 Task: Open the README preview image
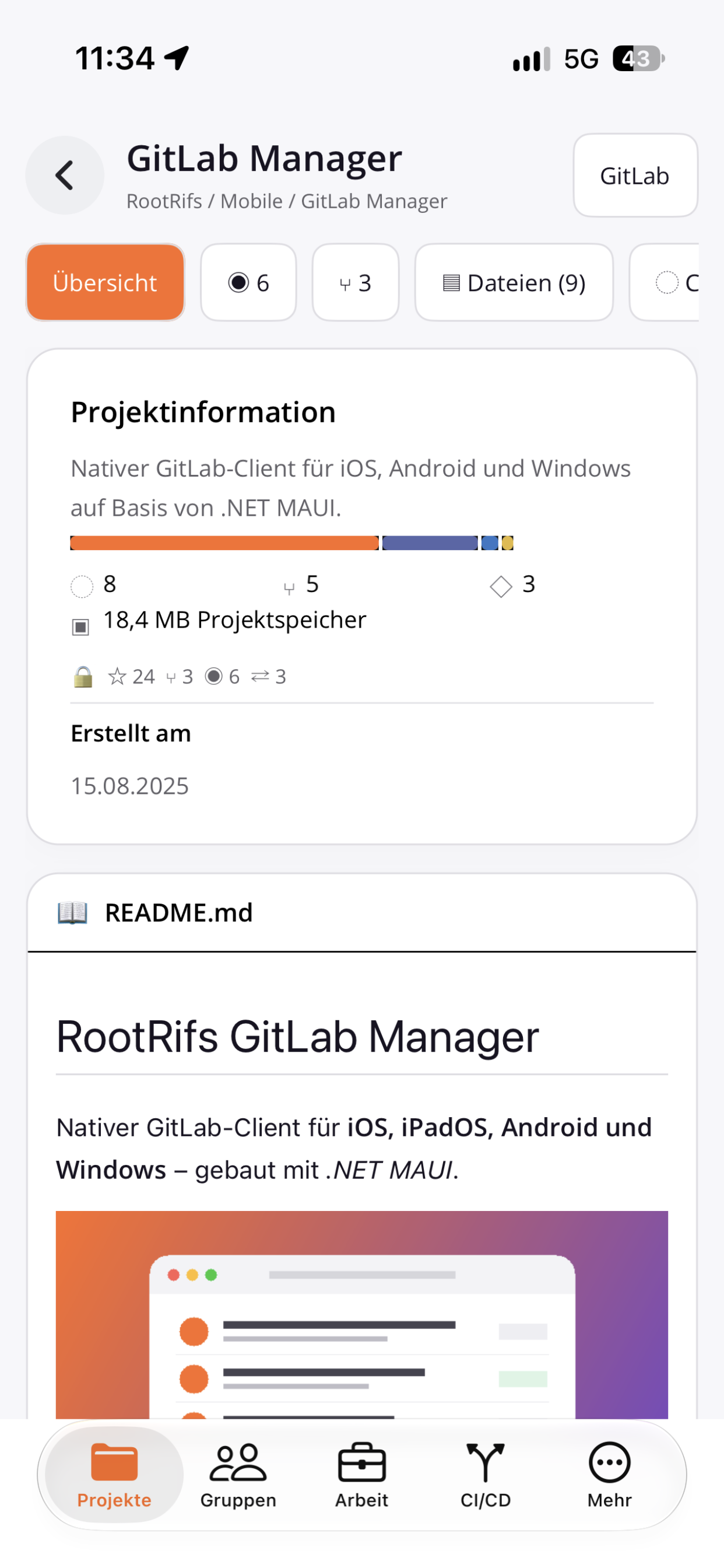[362, 1315]
